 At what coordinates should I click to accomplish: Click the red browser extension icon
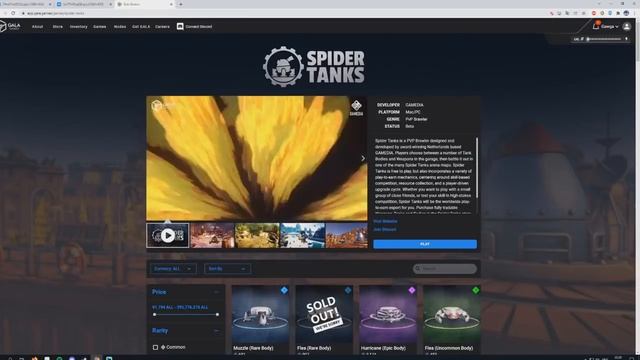click(594, 13)
